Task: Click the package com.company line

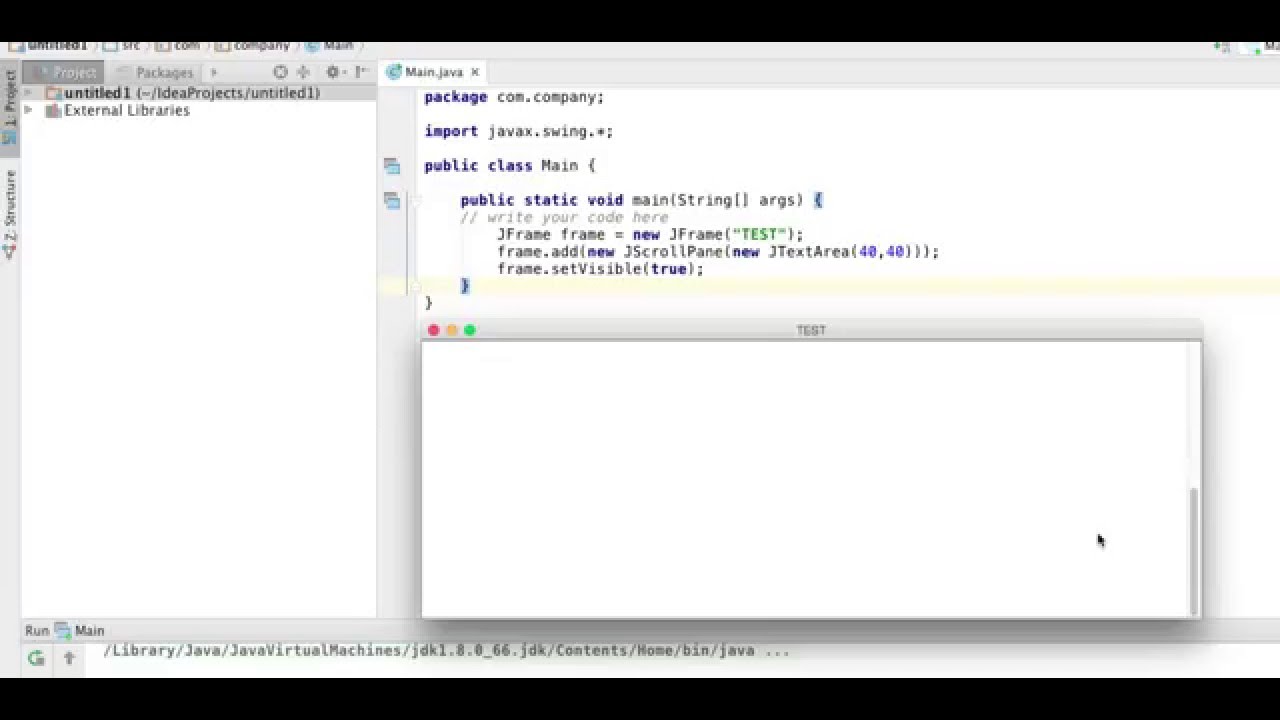Action: (x=514, y=97)
